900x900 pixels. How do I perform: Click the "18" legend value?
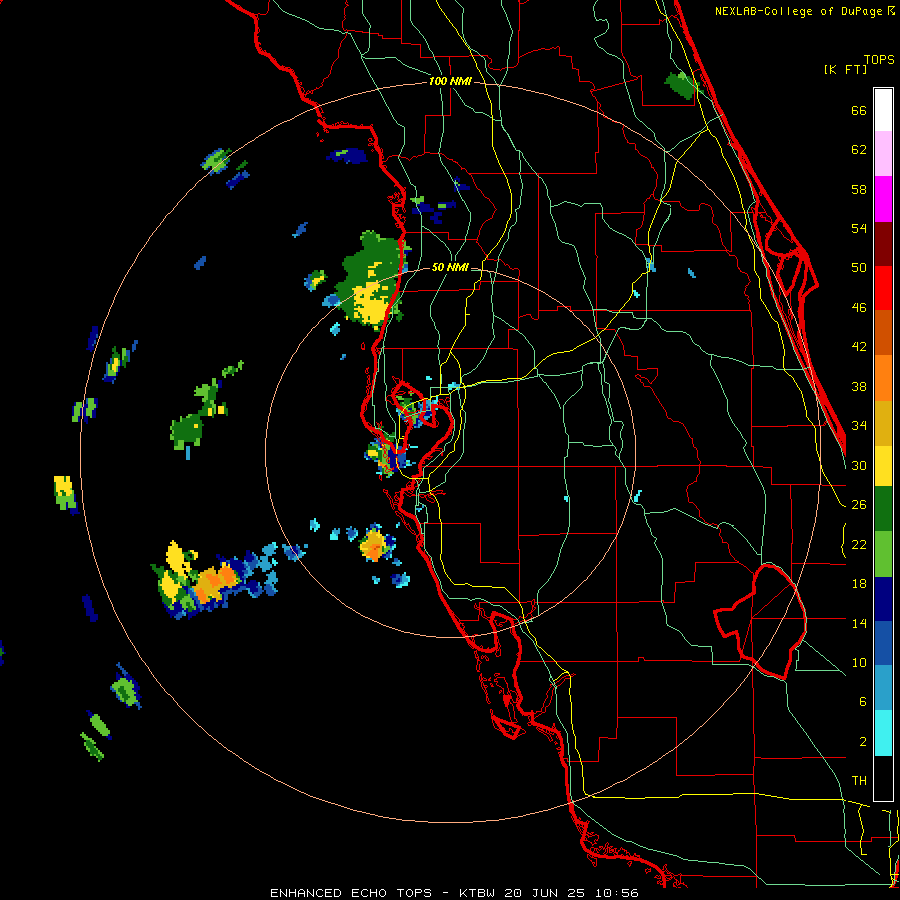tap(859, 584)
